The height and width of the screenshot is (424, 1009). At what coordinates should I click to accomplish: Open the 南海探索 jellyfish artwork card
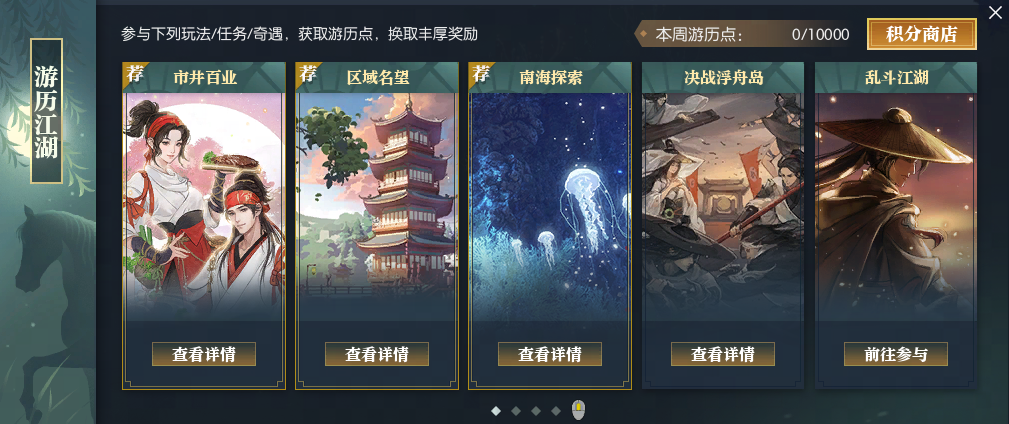coord(550,206)
